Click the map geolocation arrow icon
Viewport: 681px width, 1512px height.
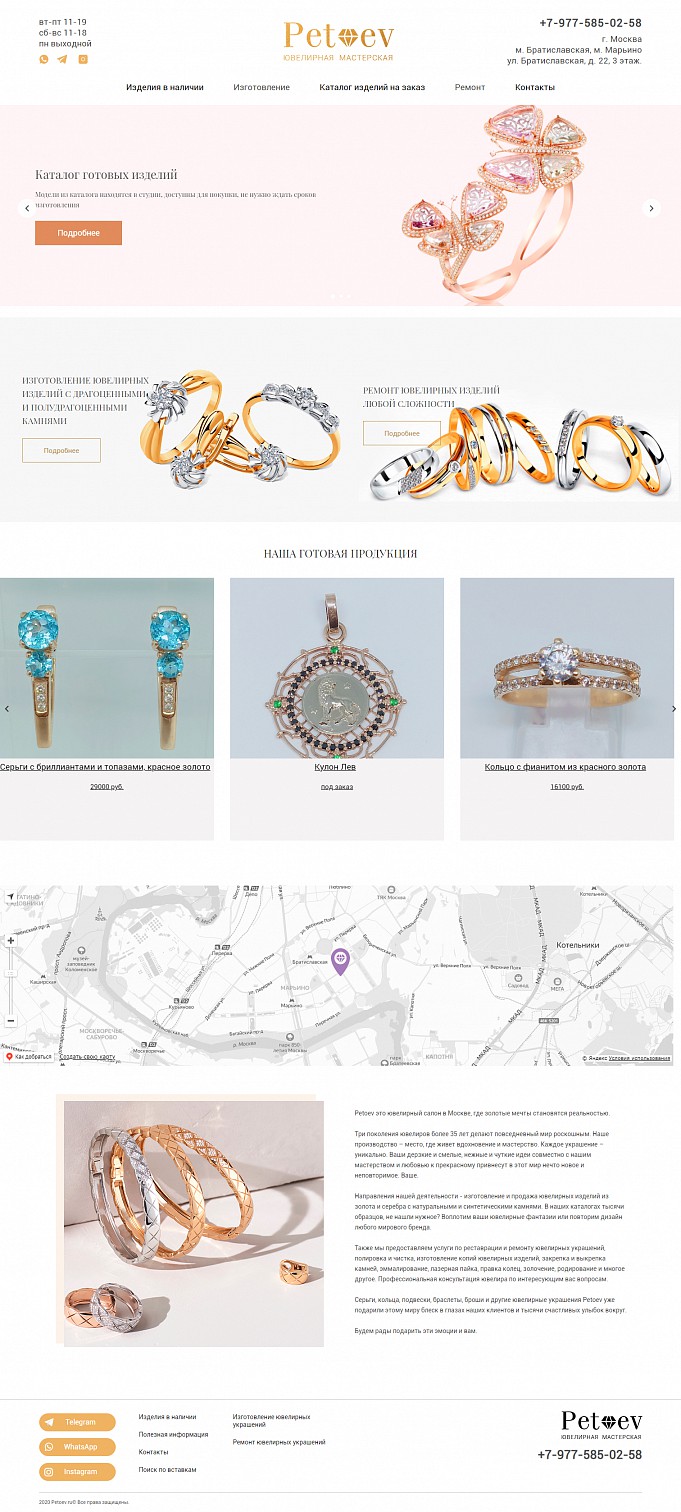point(12,898)
